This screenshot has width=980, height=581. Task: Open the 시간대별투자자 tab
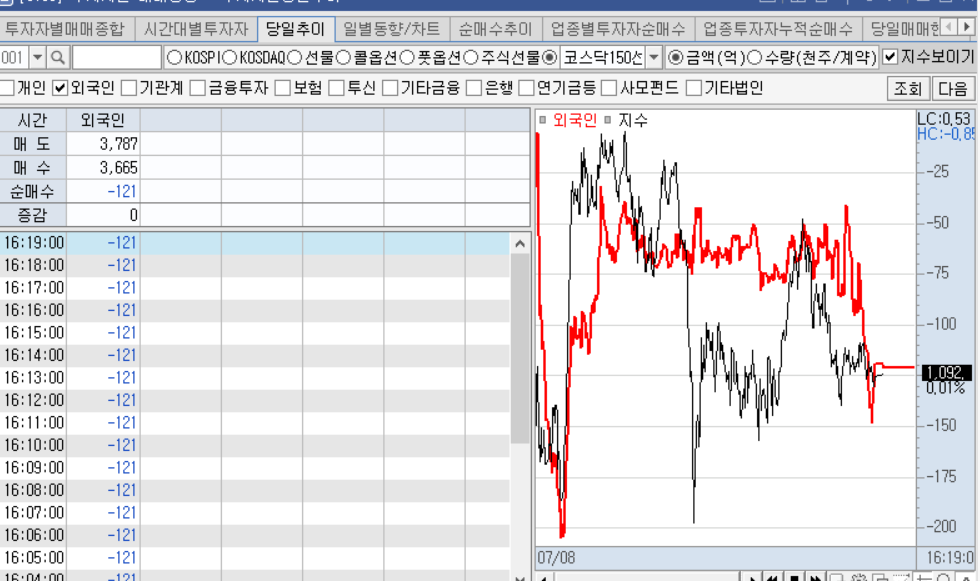196,29
